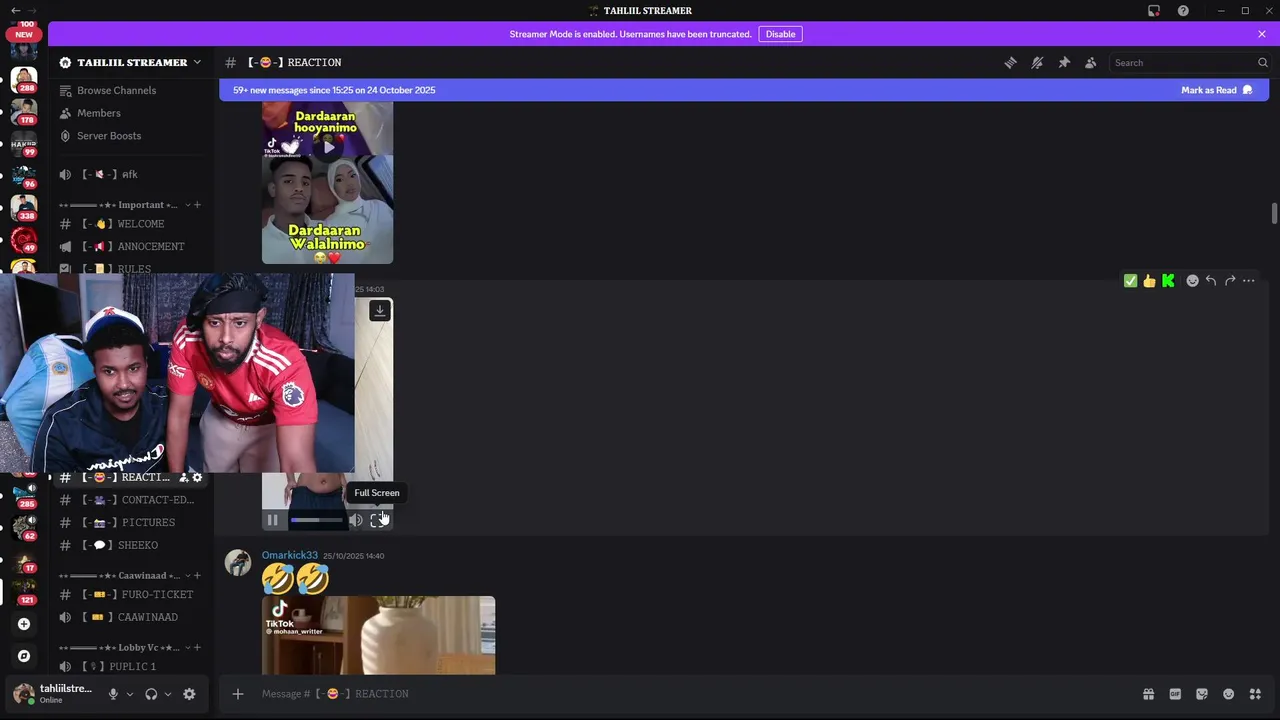The width and height of the screenshot is (1280, 720).
Task: Toggle headphones deafen in user panel
Action: (x=151, y=694)
